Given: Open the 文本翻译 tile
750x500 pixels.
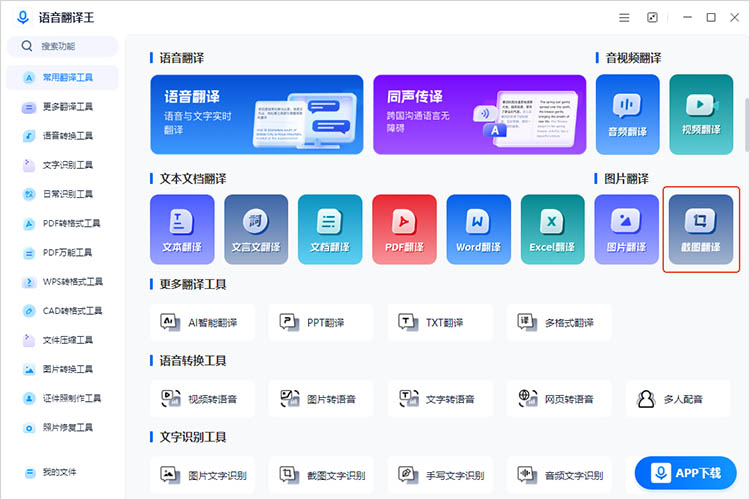Looking at the screenshot, I should tap(182, 229).
